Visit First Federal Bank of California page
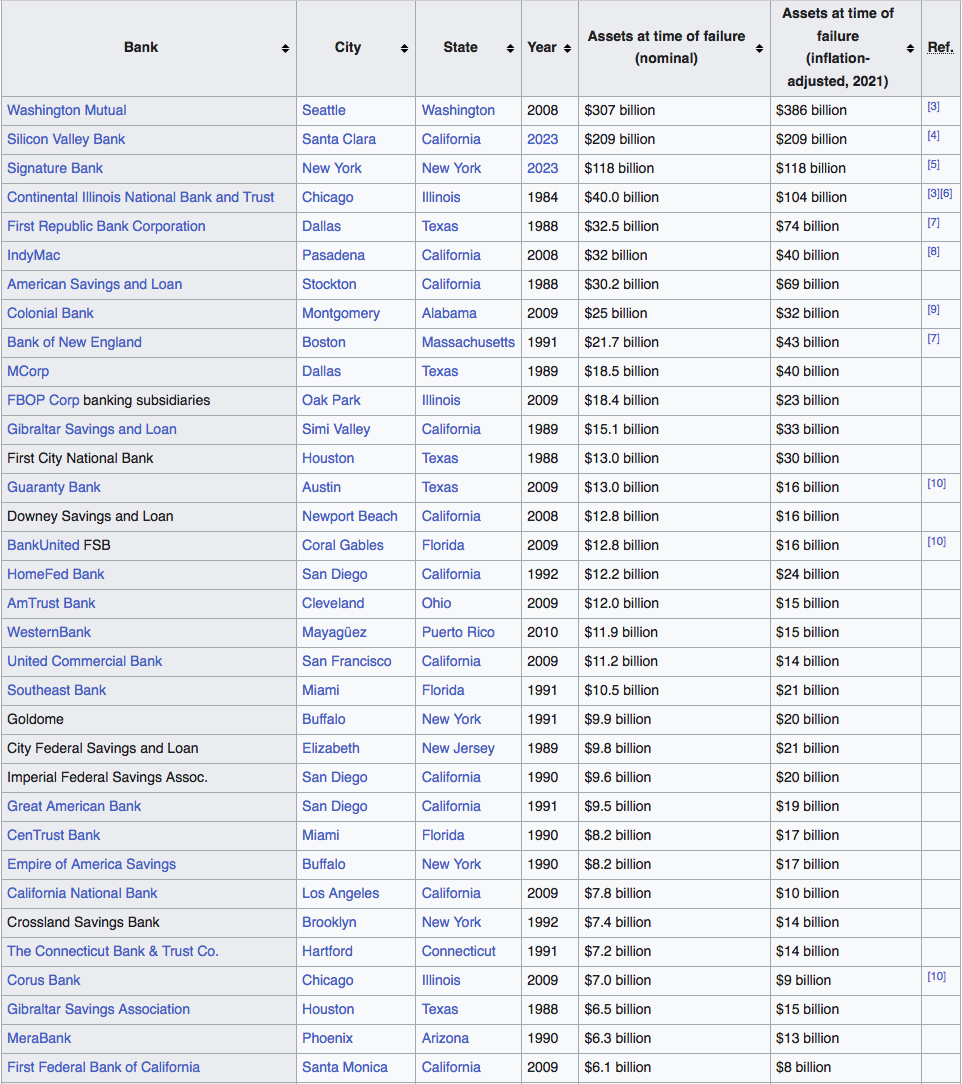This screenshot has height=1084, width=962. coord(103,1067)
